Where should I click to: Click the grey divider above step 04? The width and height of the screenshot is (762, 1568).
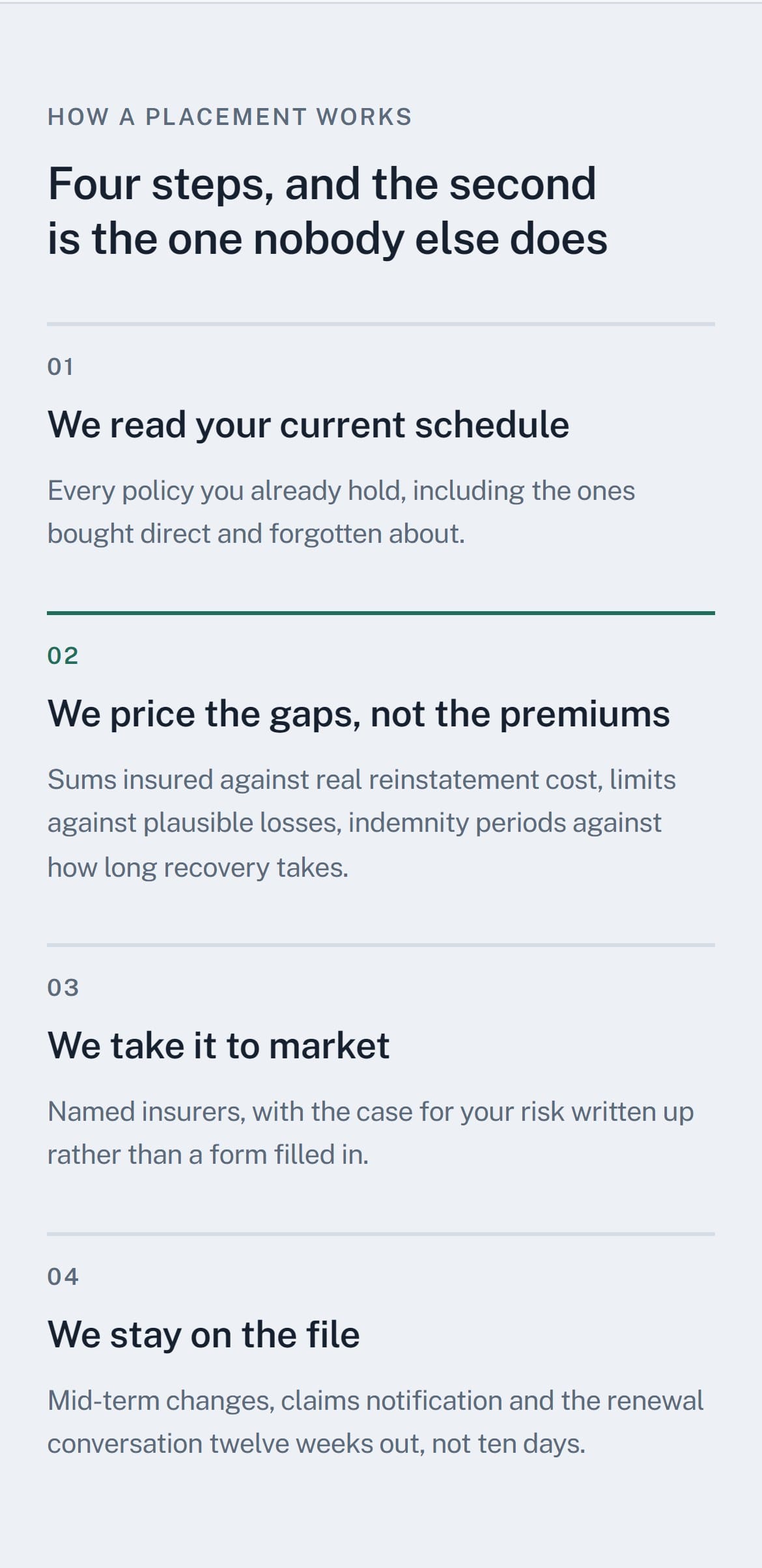click(x=381, y=1233)
